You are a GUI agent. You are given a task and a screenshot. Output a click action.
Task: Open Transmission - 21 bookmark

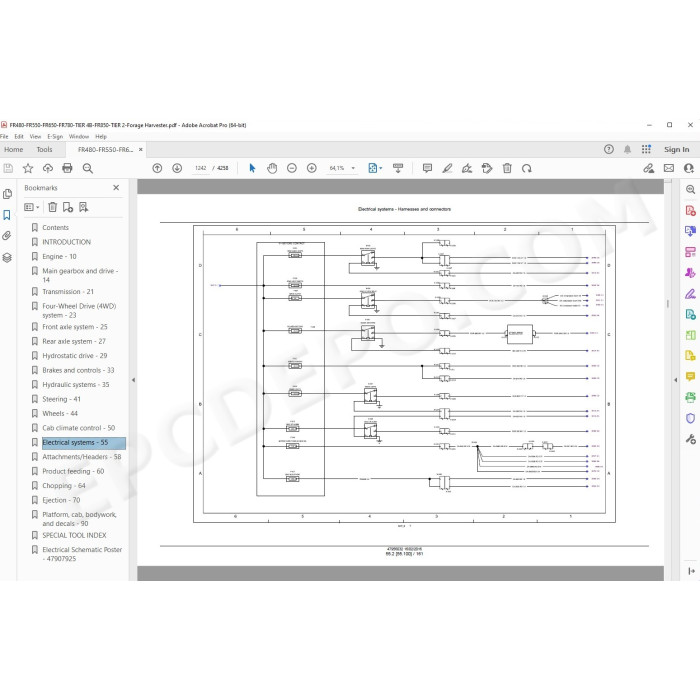tap(68, 292)
